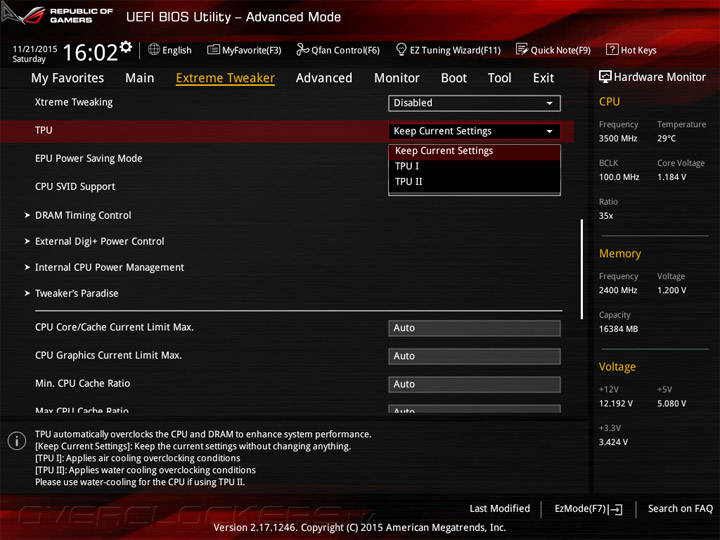The width and height of the screenshot is (720, 540).
Task: Click the Memory voltage 1.200 V value
Action: pos(672,291)
